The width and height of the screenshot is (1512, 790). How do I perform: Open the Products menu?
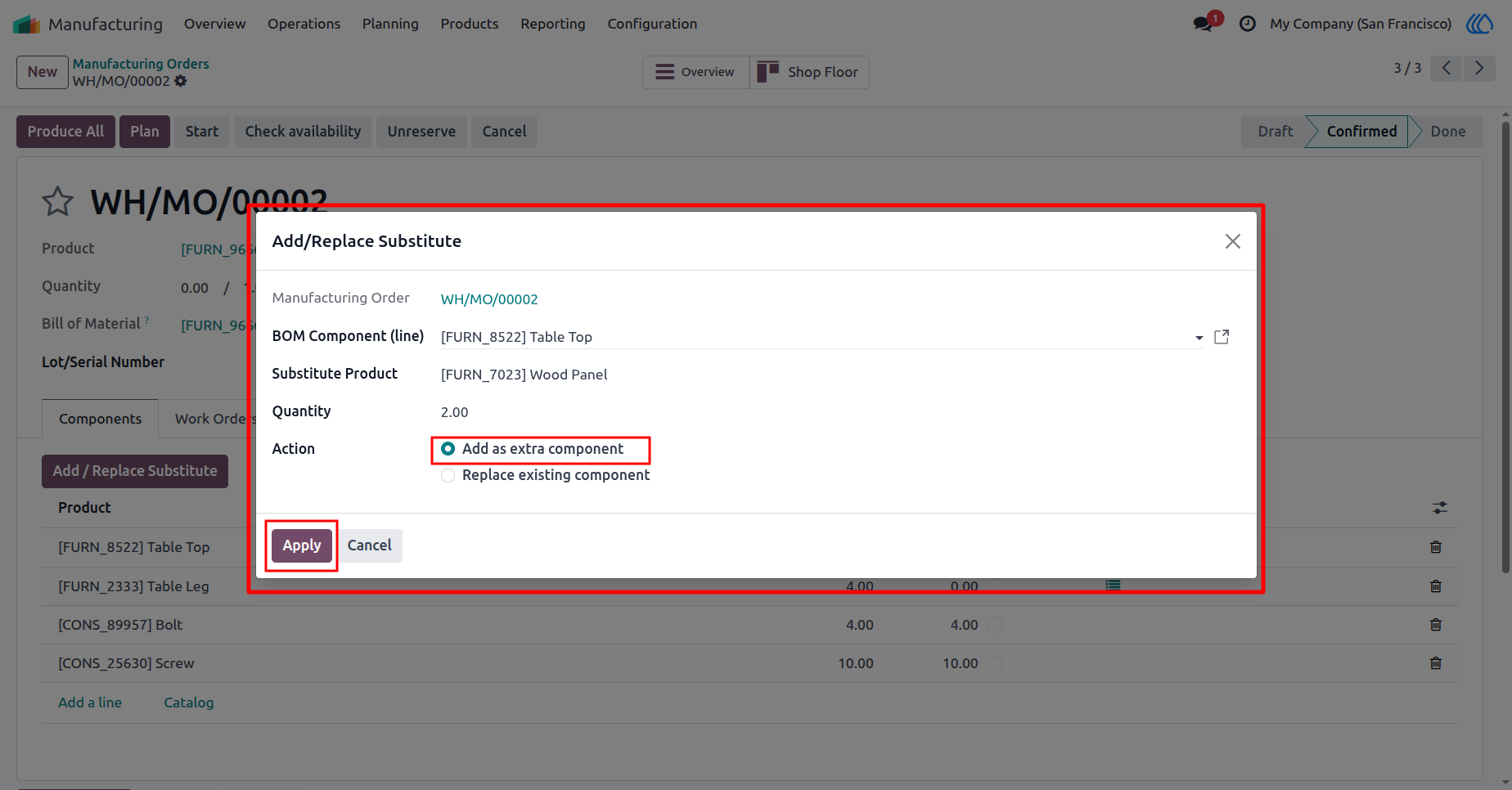[x=470, y=24]
